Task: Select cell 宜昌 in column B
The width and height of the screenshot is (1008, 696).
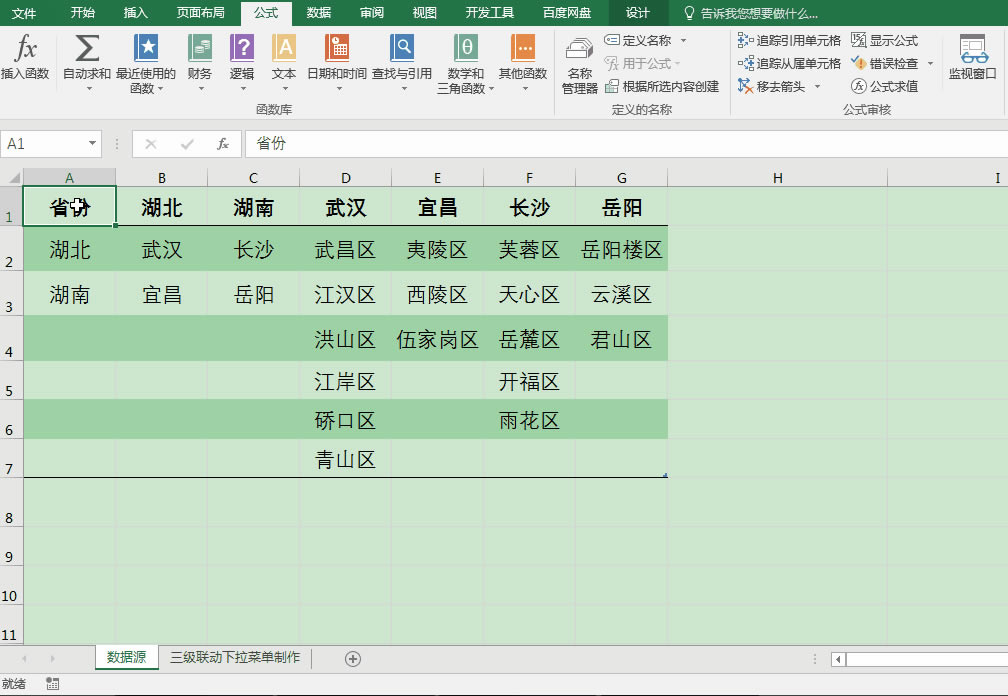Action: 161,294
